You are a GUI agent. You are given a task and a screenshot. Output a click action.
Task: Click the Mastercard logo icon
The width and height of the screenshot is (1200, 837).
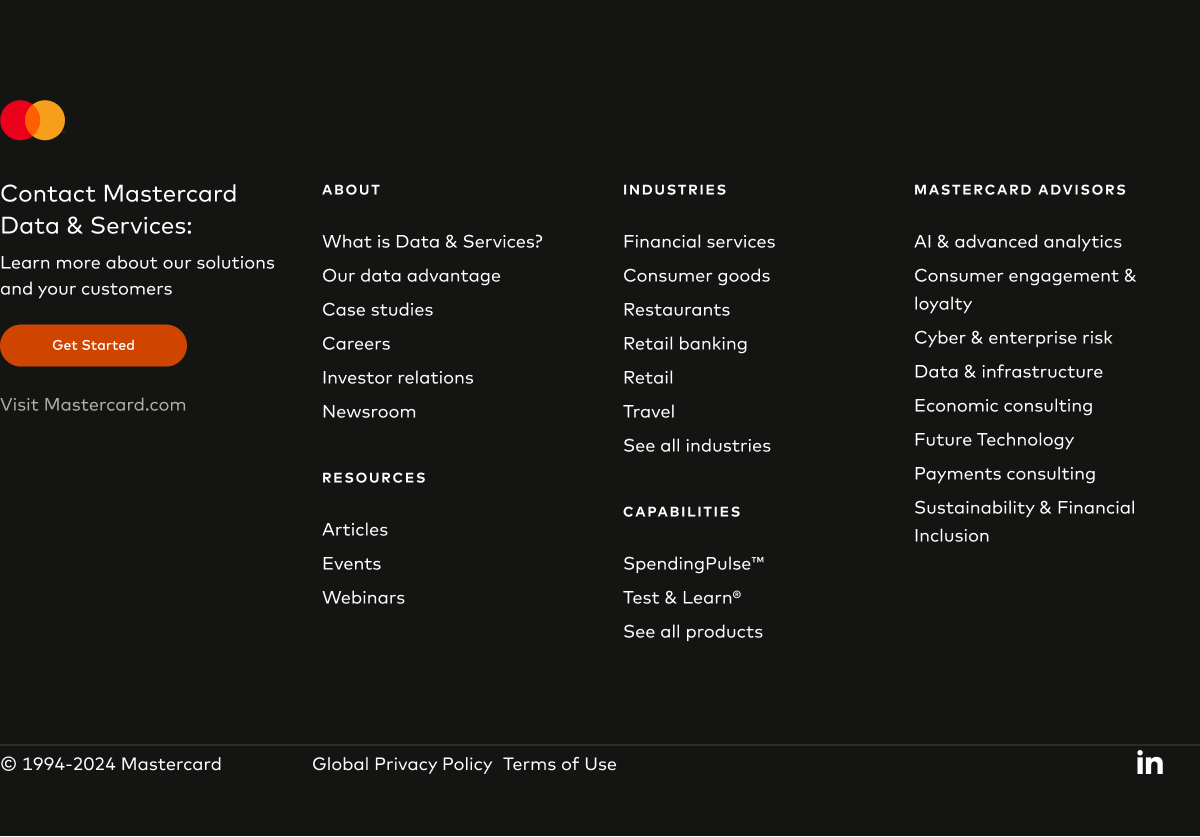coord(33,120)
